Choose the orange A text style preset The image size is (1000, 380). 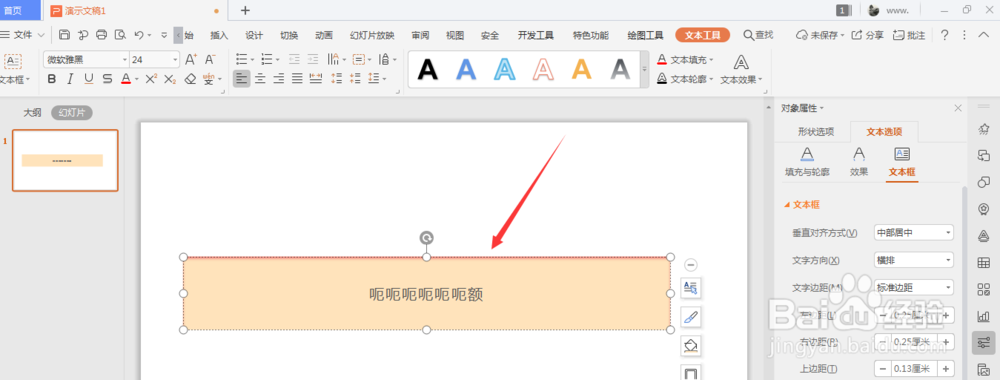point(581,69)
